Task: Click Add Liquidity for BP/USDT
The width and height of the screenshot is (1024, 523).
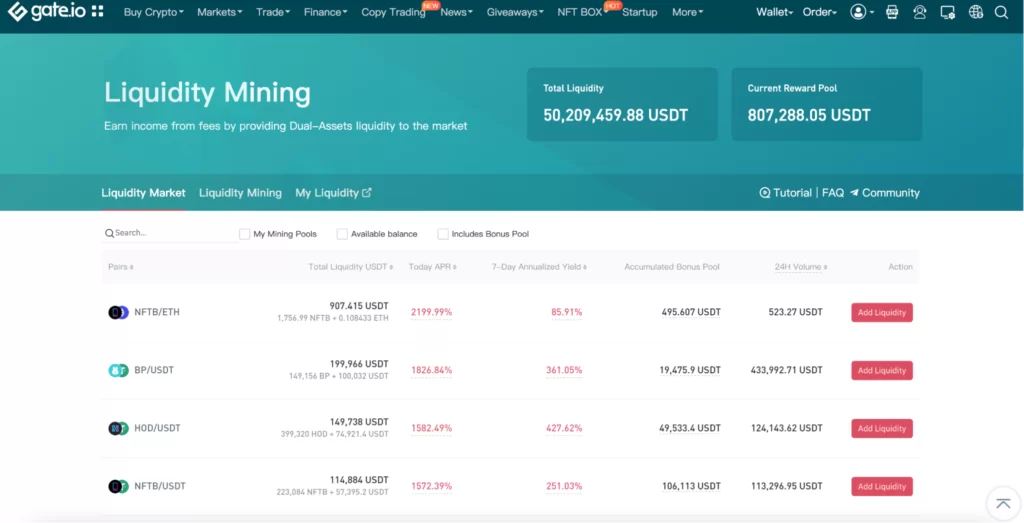Action: point(882,370)
